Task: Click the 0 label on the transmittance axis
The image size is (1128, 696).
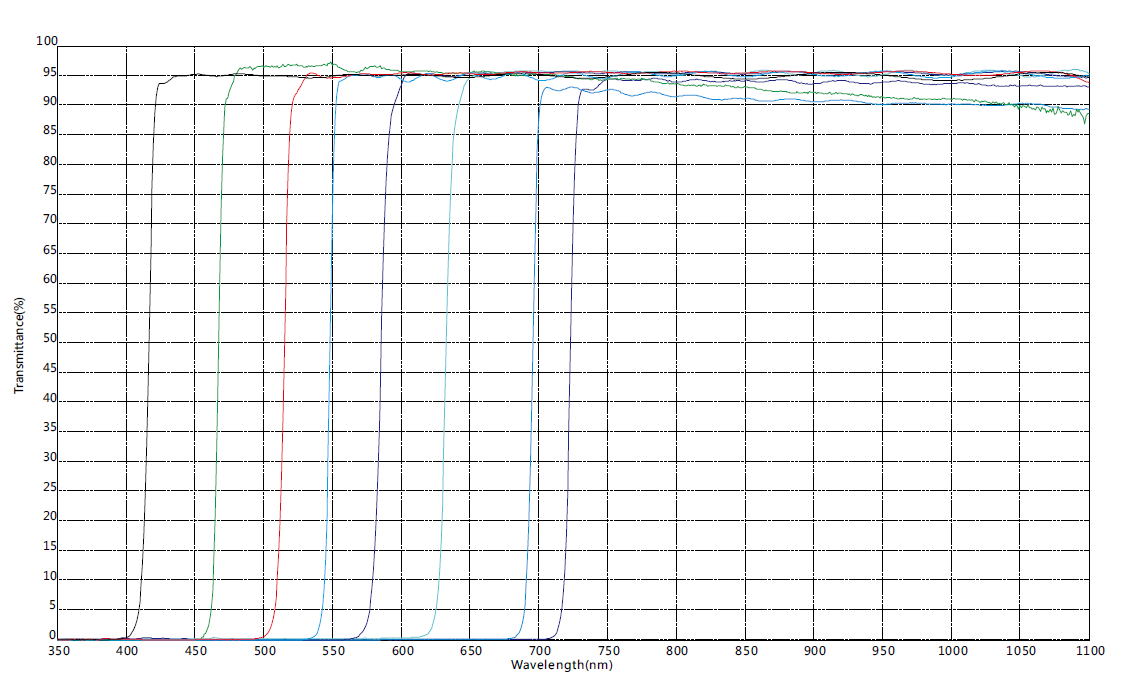Action: (x=53, y=635)
